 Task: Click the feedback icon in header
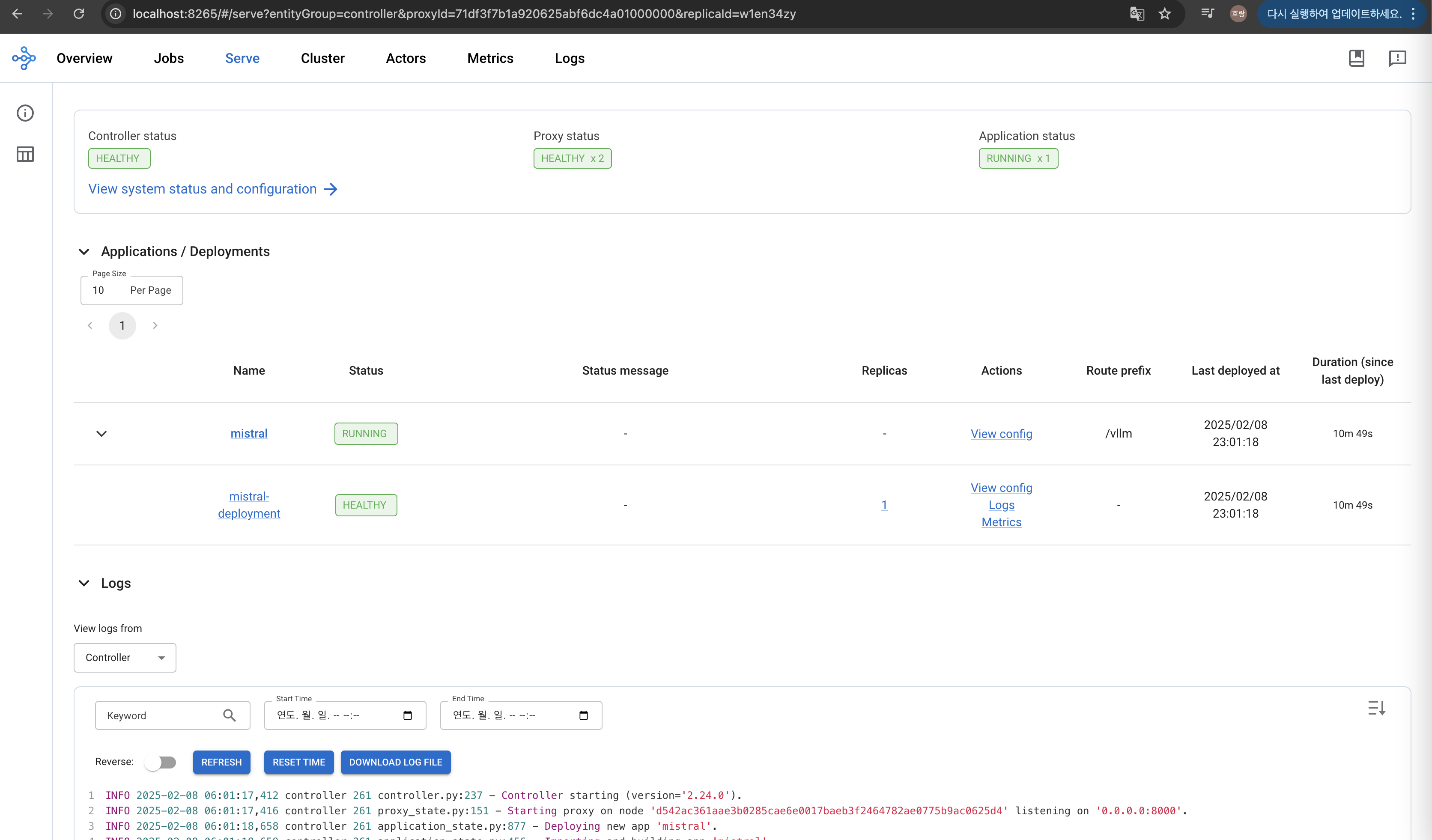[x=1397, y=58]
